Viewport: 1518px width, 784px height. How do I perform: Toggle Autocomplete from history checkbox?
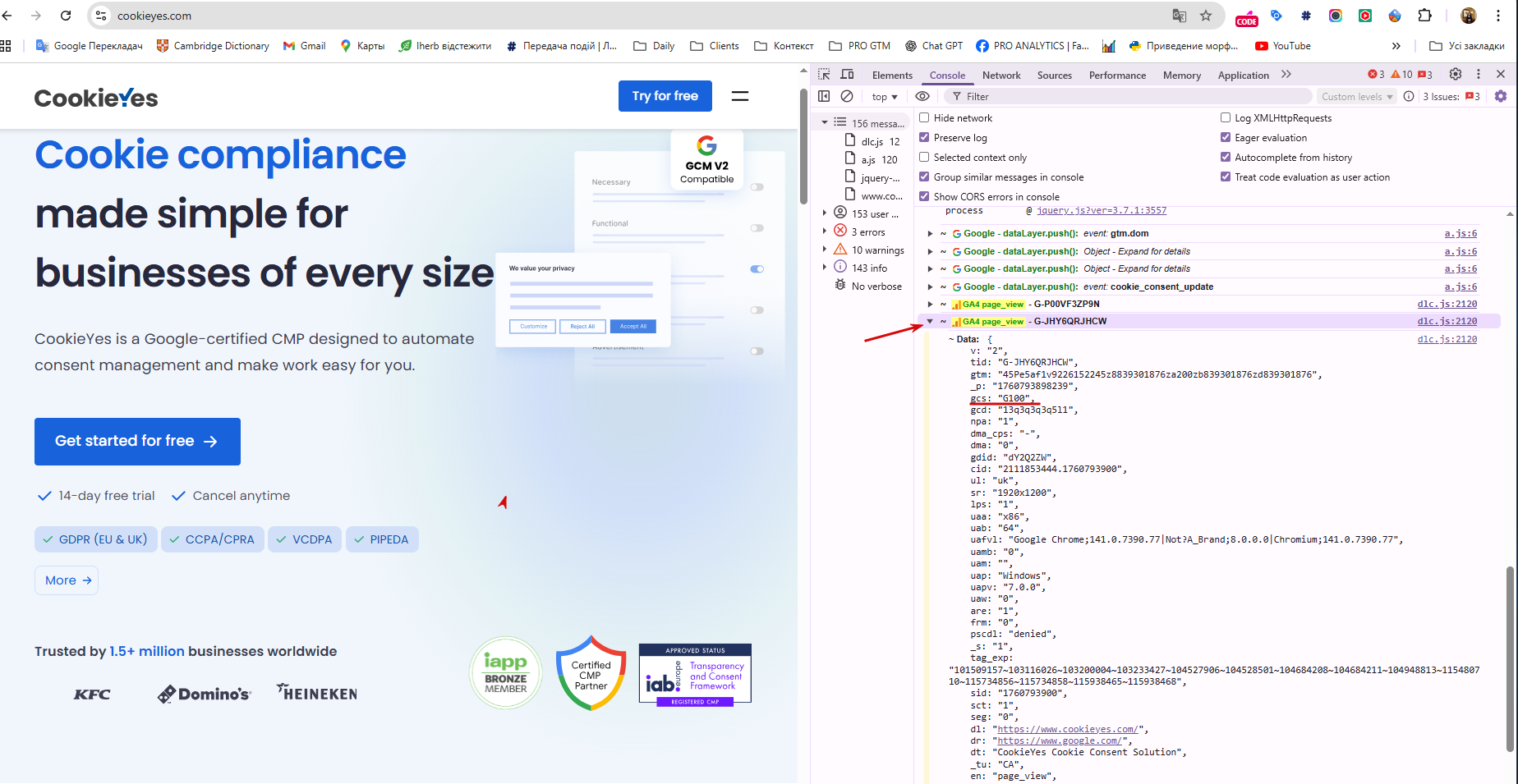1226,158
